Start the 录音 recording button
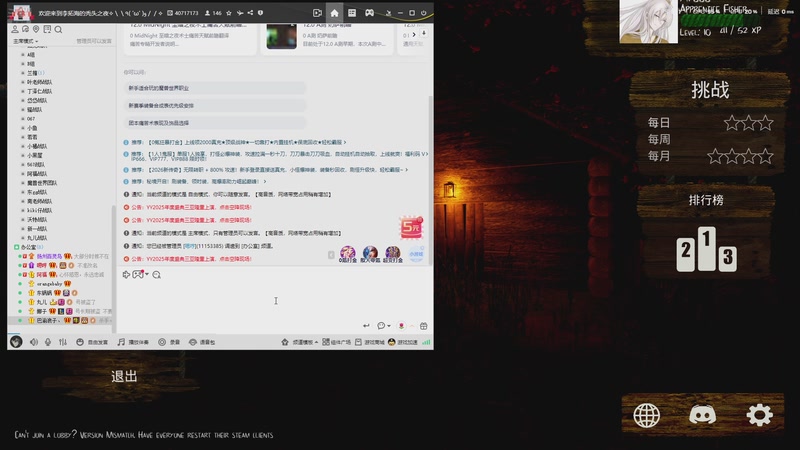800x450 pixels. coord(169,342)
